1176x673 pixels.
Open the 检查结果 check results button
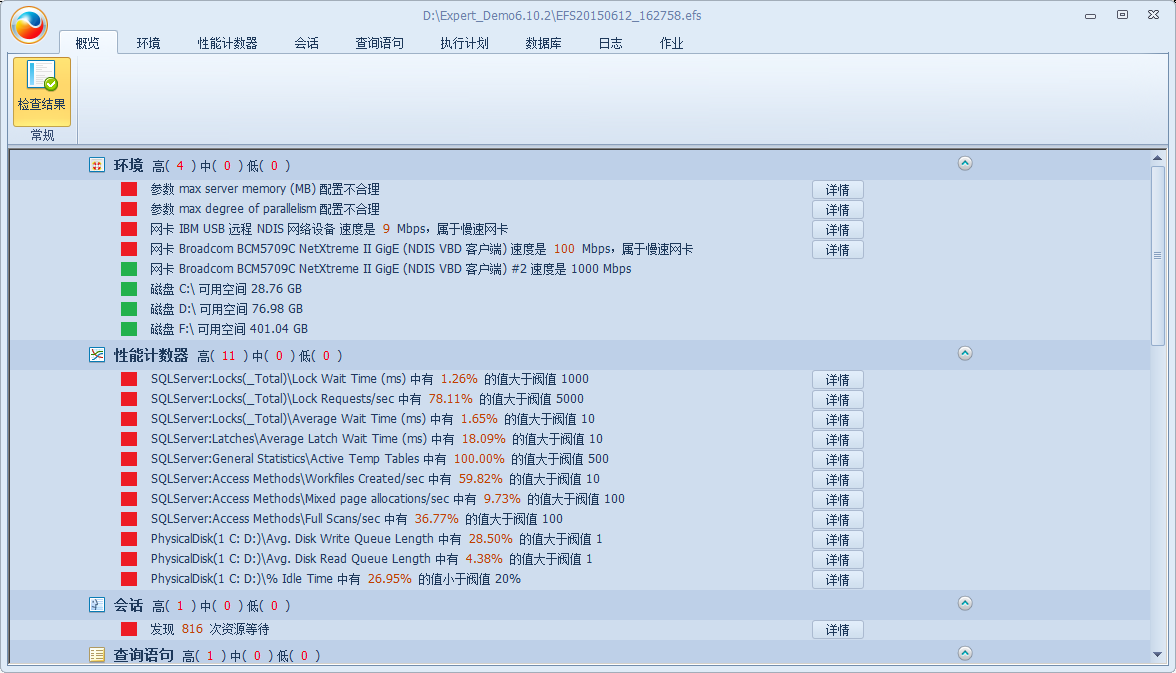tap(42, 92)
